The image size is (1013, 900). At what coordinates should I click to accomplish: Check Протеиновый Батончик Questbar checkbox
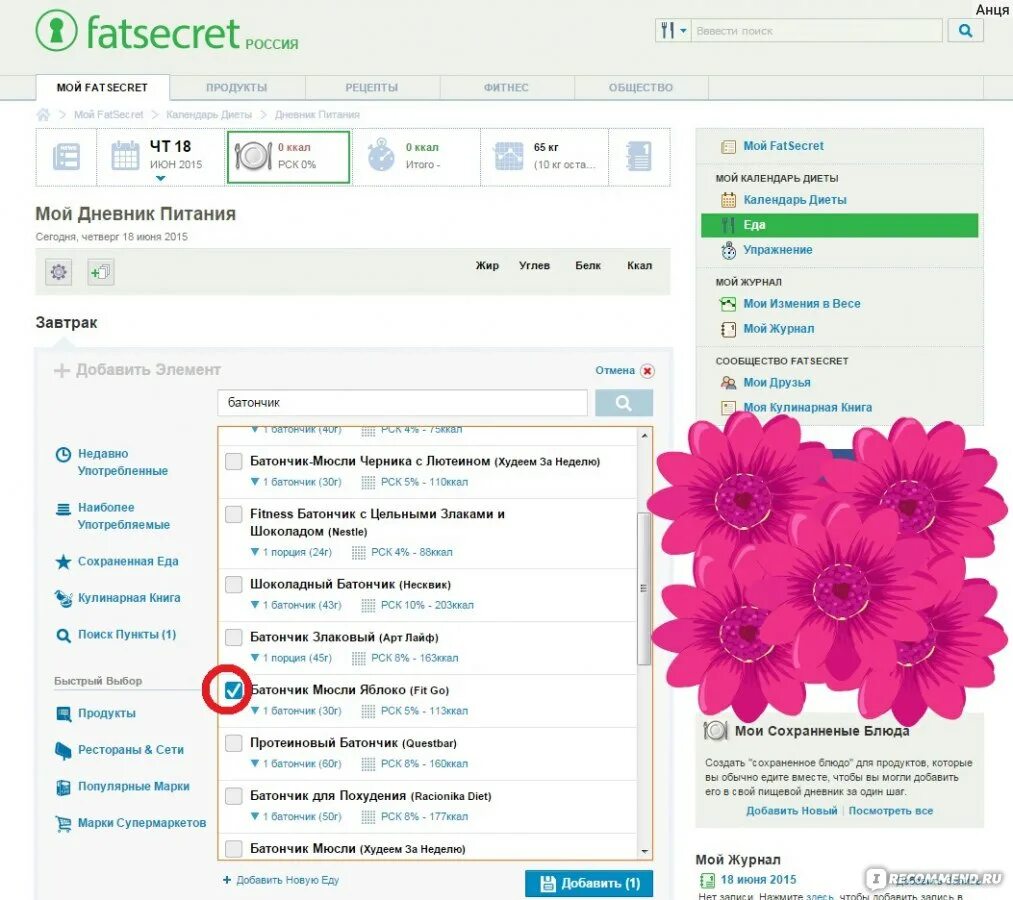(233, 743)
